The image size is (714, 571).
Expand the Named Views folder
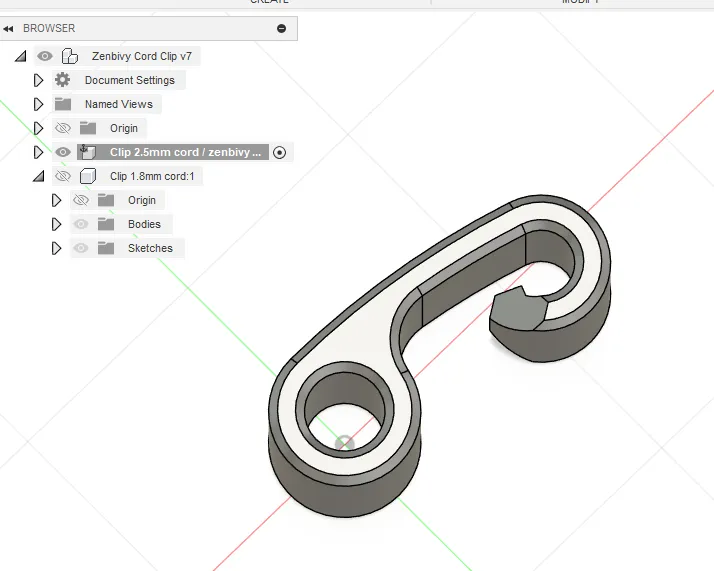click(x=39, y=104)
